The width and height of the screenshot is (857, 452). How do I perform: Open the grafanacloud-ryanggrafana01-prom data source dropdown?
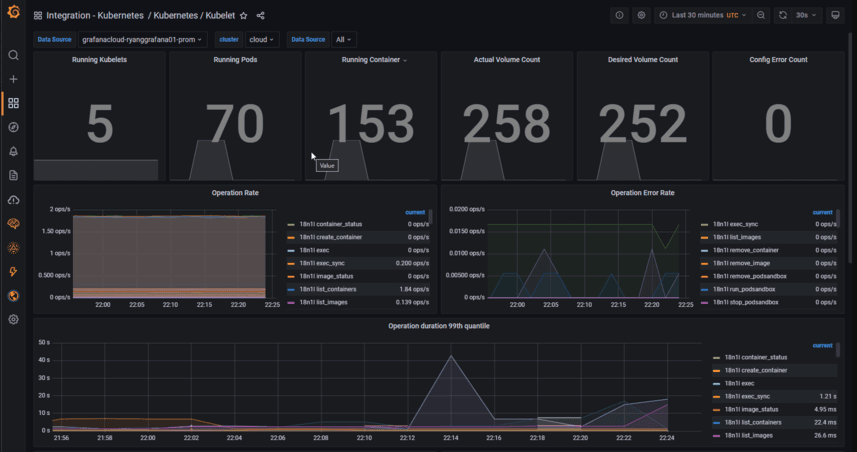(x=142, y=39)
